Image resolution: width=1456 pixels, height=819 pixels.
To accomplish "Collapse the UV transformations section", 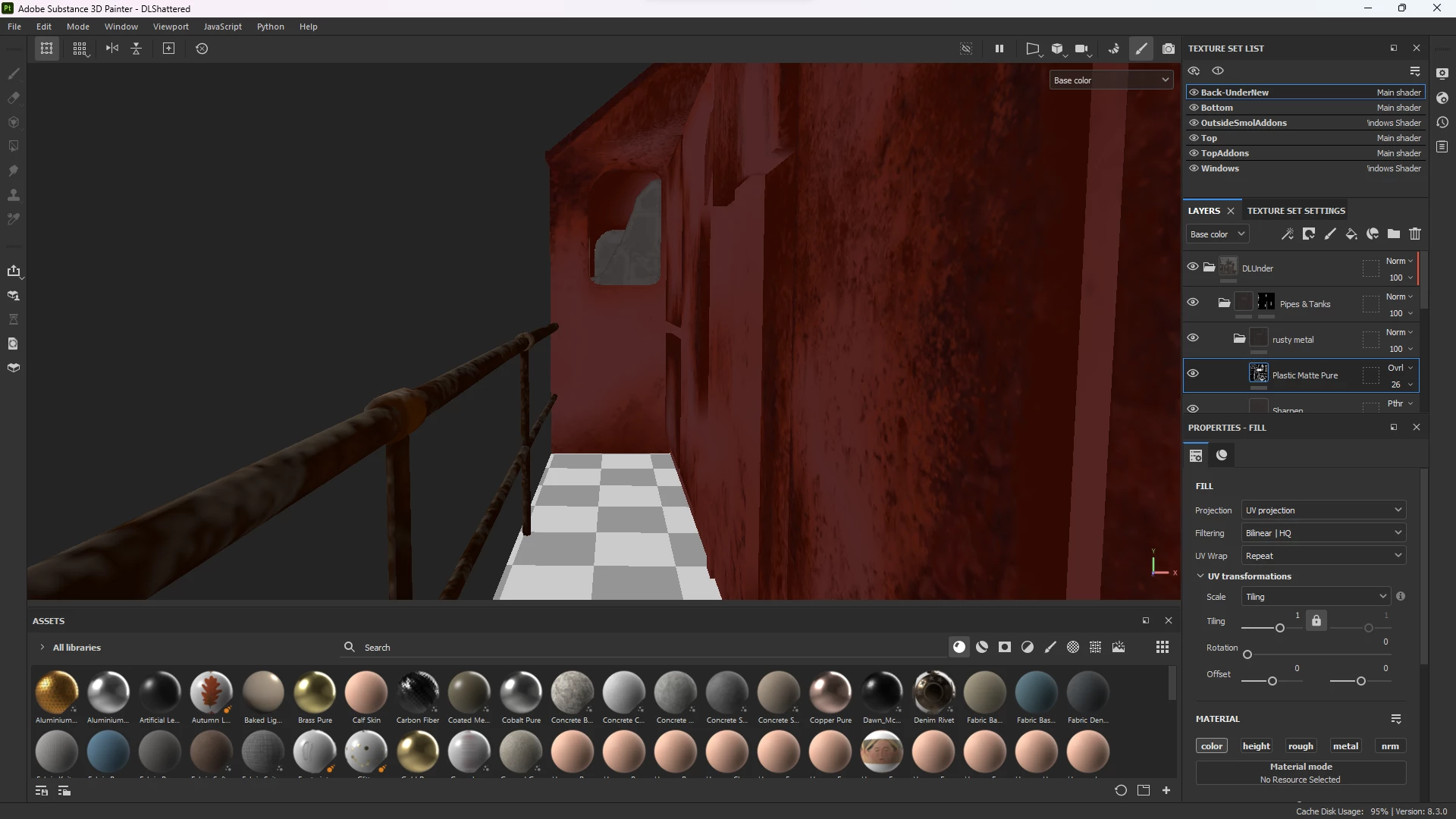I will coord(1200,576).
